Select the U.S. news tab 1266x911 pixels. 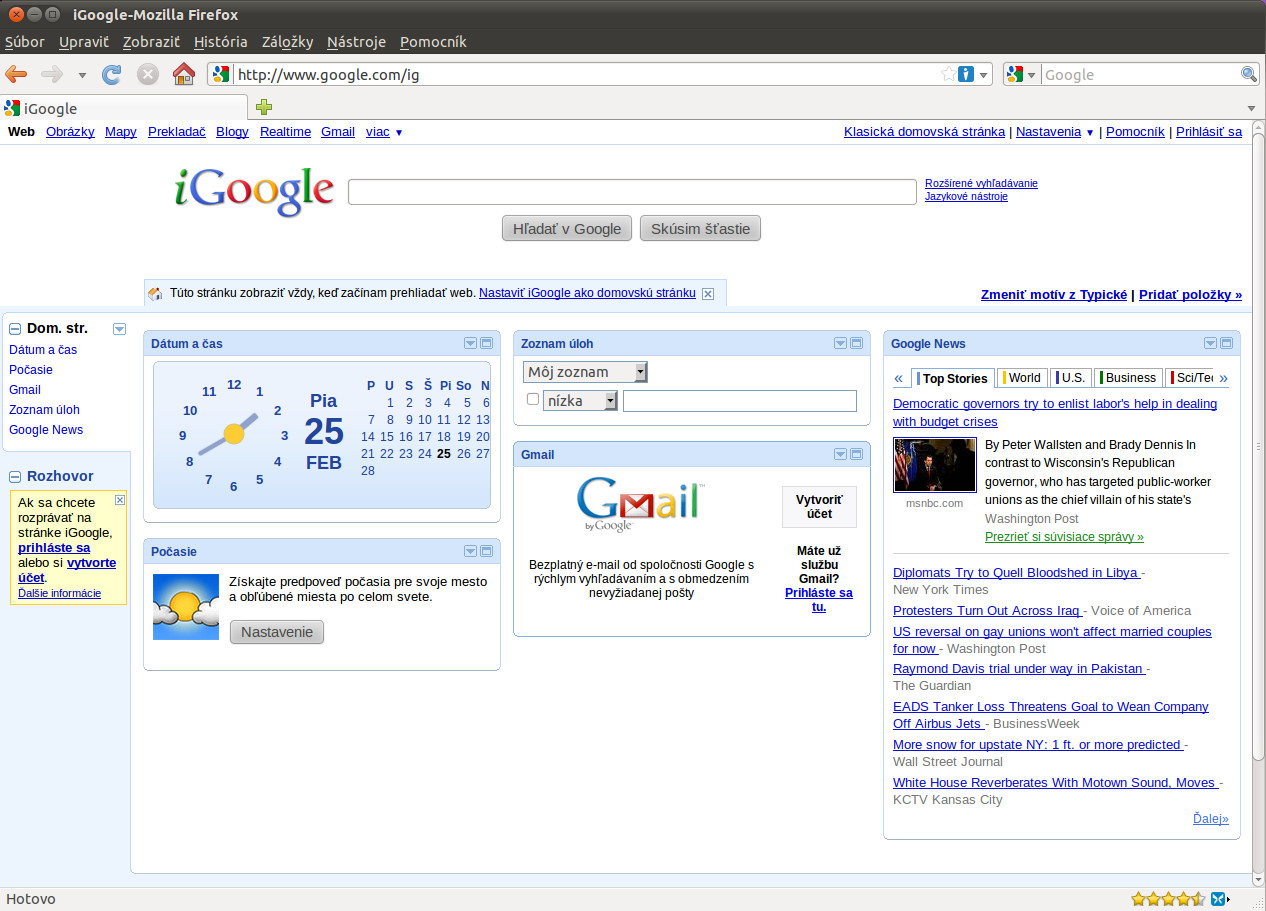[x=1070, y=378]
